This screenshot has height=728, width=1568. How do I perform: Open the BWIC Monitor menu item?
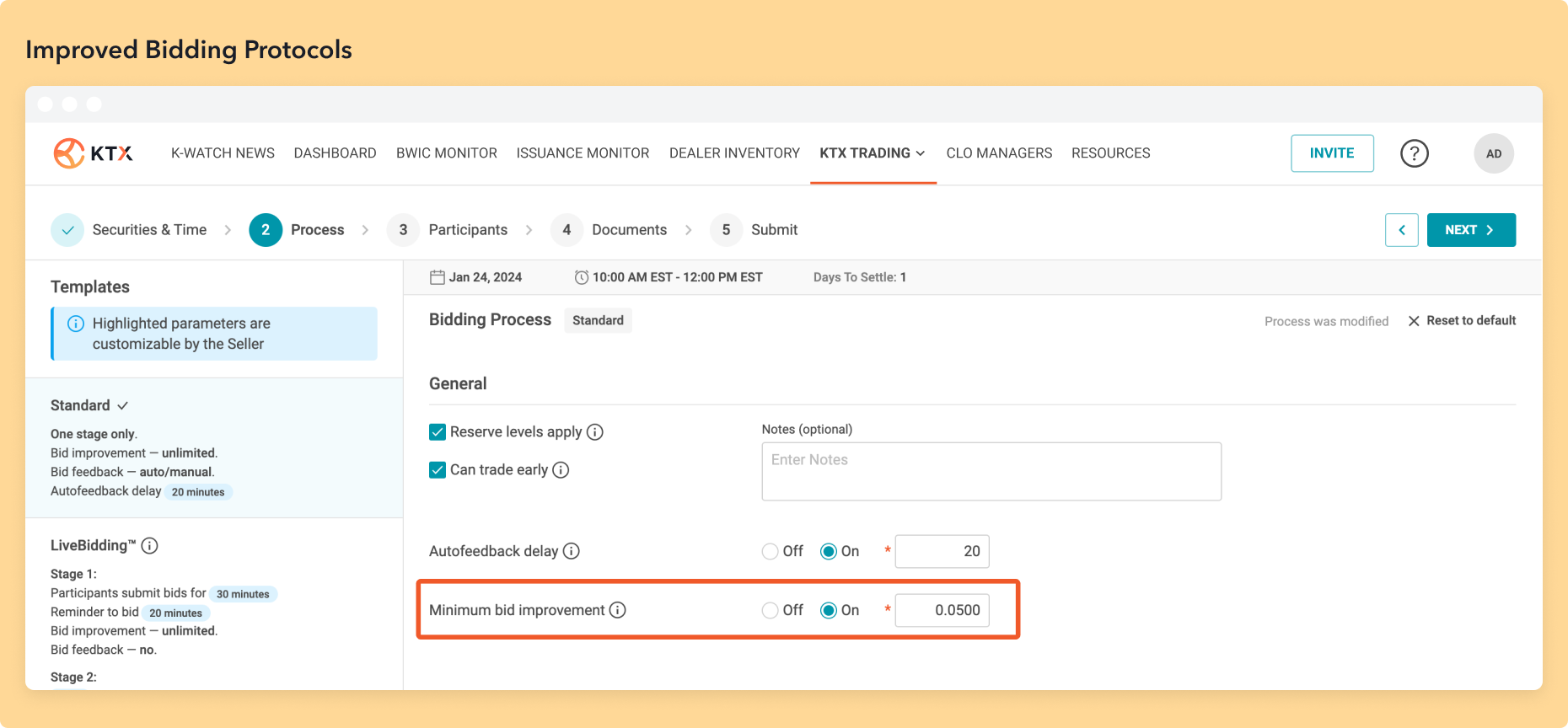coord(446,153)
